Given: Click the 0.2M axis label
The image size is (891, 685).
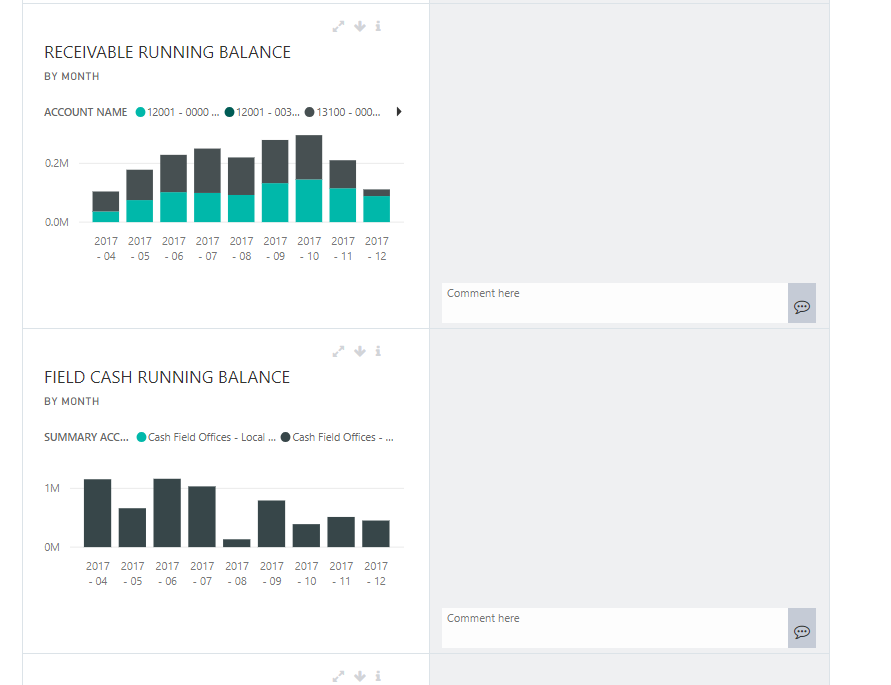Looking at the screenshot, I should (57, 163).
